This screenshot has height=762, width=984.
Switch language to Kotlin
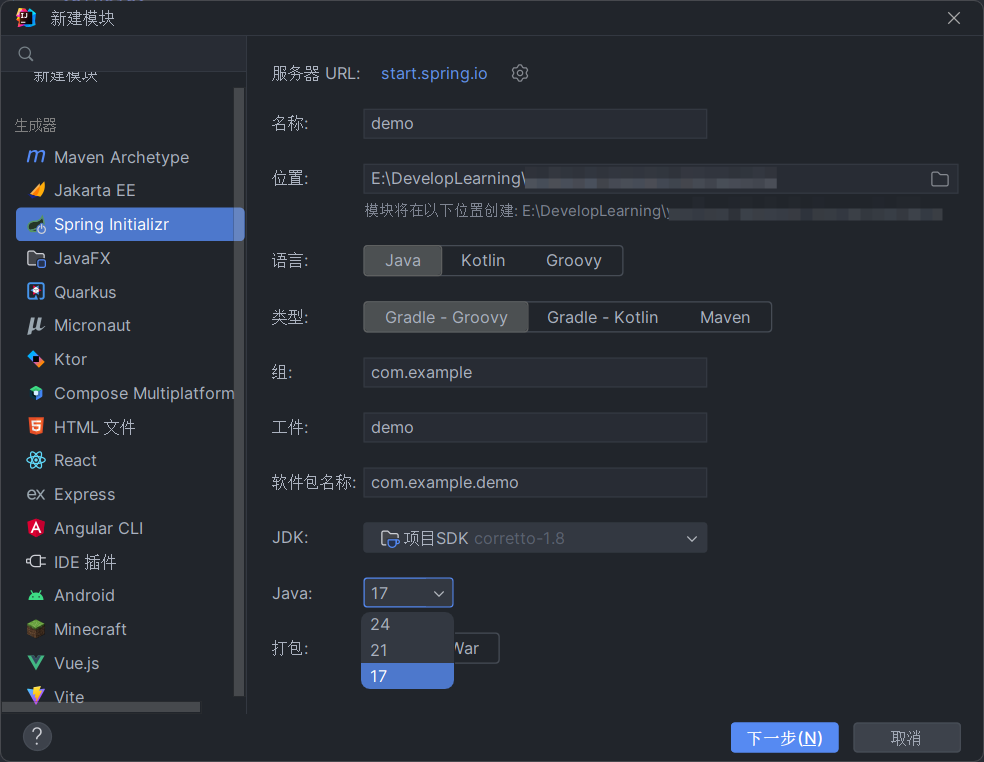coord(483,261)
